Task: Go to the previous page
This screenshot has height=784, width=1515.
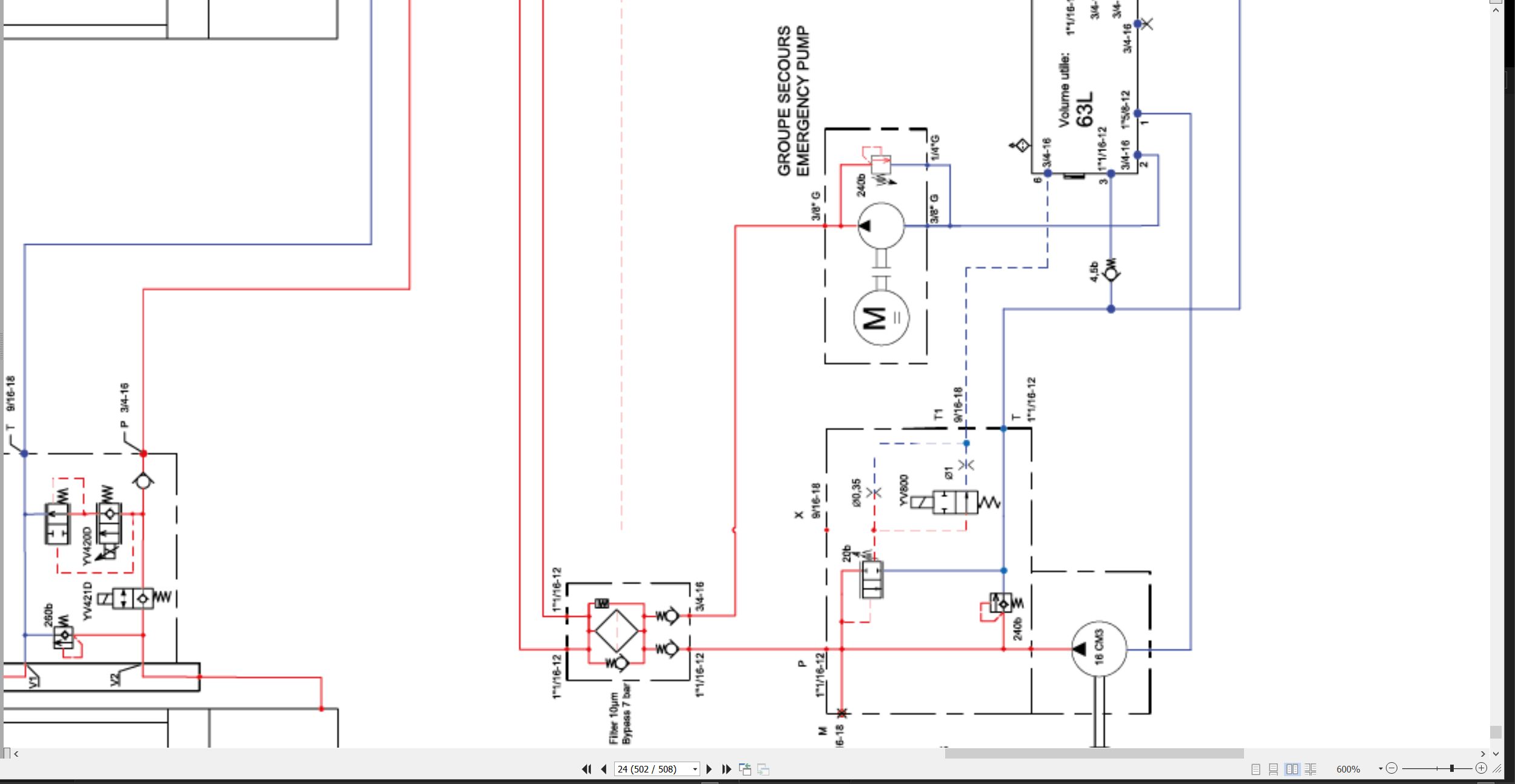Action: [x=604, y=769]
